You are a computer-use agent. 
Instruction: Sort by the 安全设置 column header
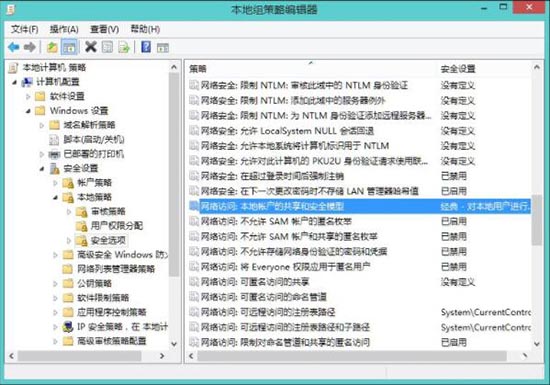click(484, 69)
